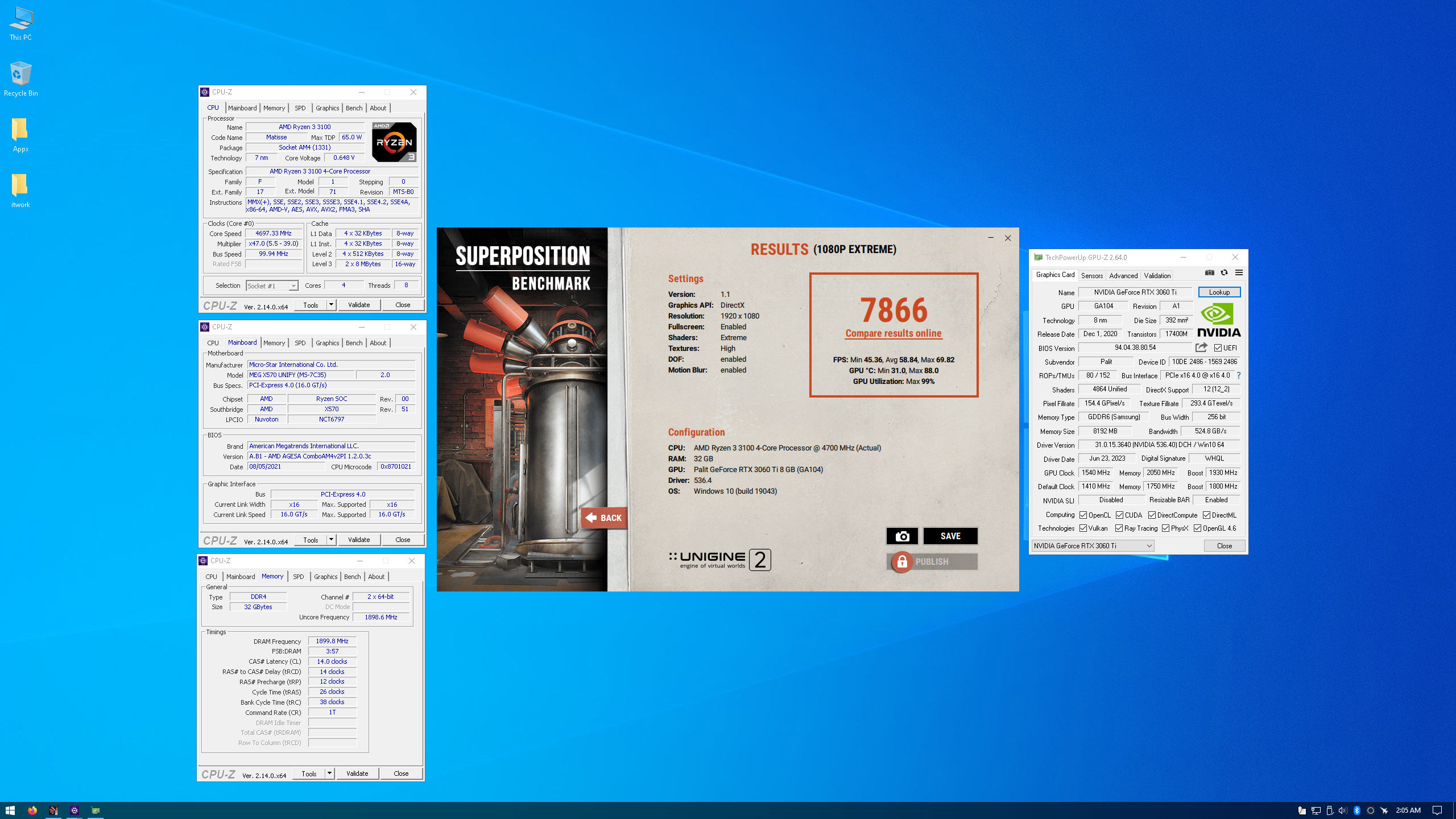Toggle the OpenGL 4.6 checkbox
1456x819 pixels.
[1197, 528]
